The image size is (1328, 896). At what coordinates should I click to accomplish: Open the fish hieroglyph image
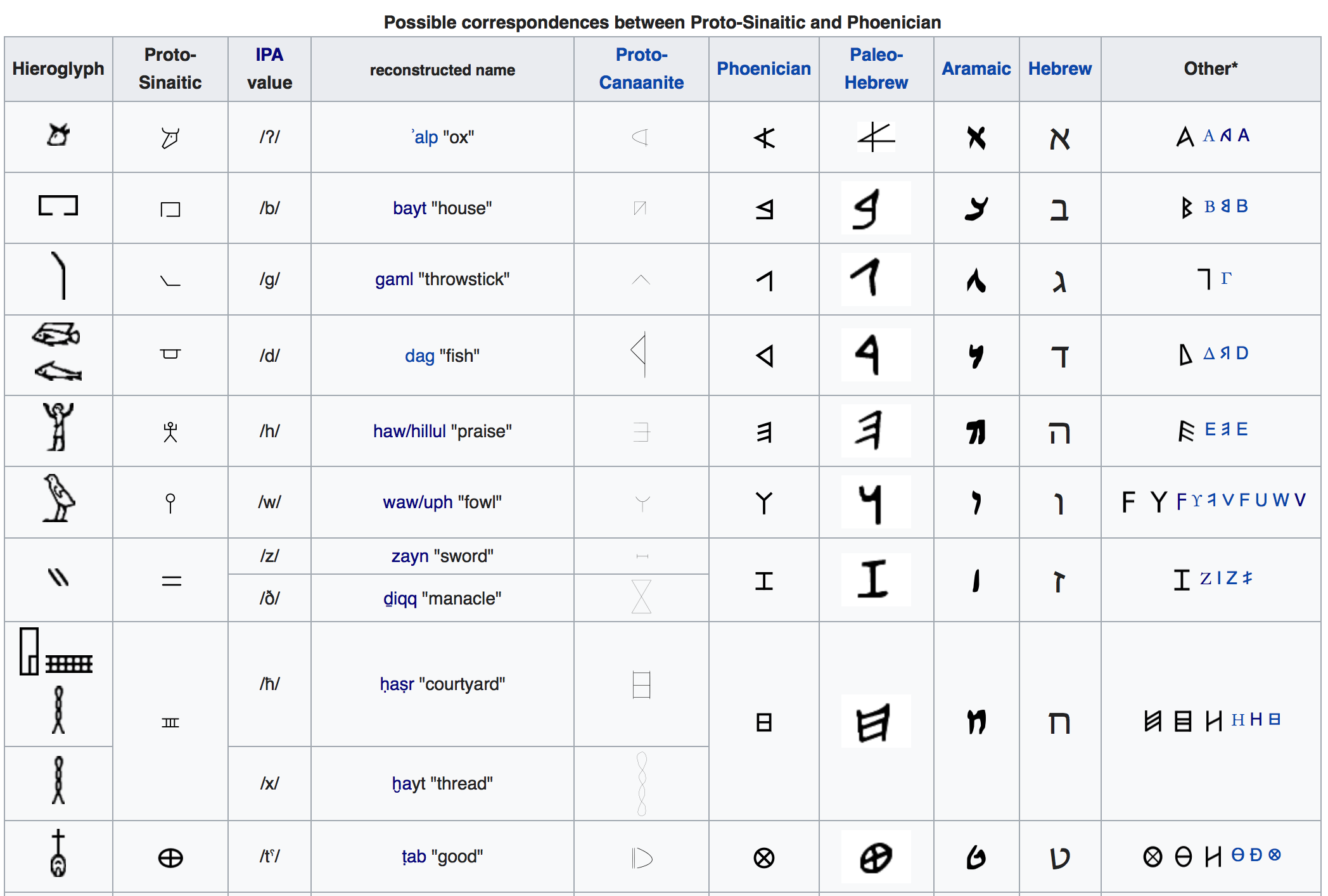point(57,335)
